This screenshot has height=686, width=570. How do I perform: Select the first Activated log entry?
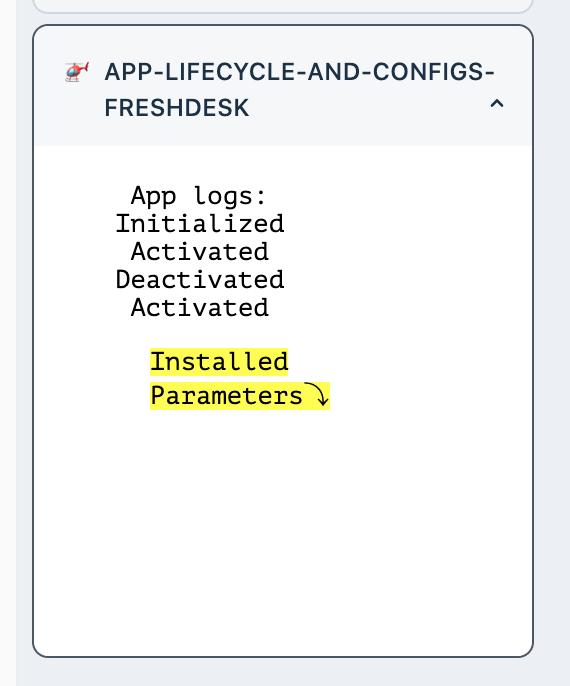pos(200,252)
